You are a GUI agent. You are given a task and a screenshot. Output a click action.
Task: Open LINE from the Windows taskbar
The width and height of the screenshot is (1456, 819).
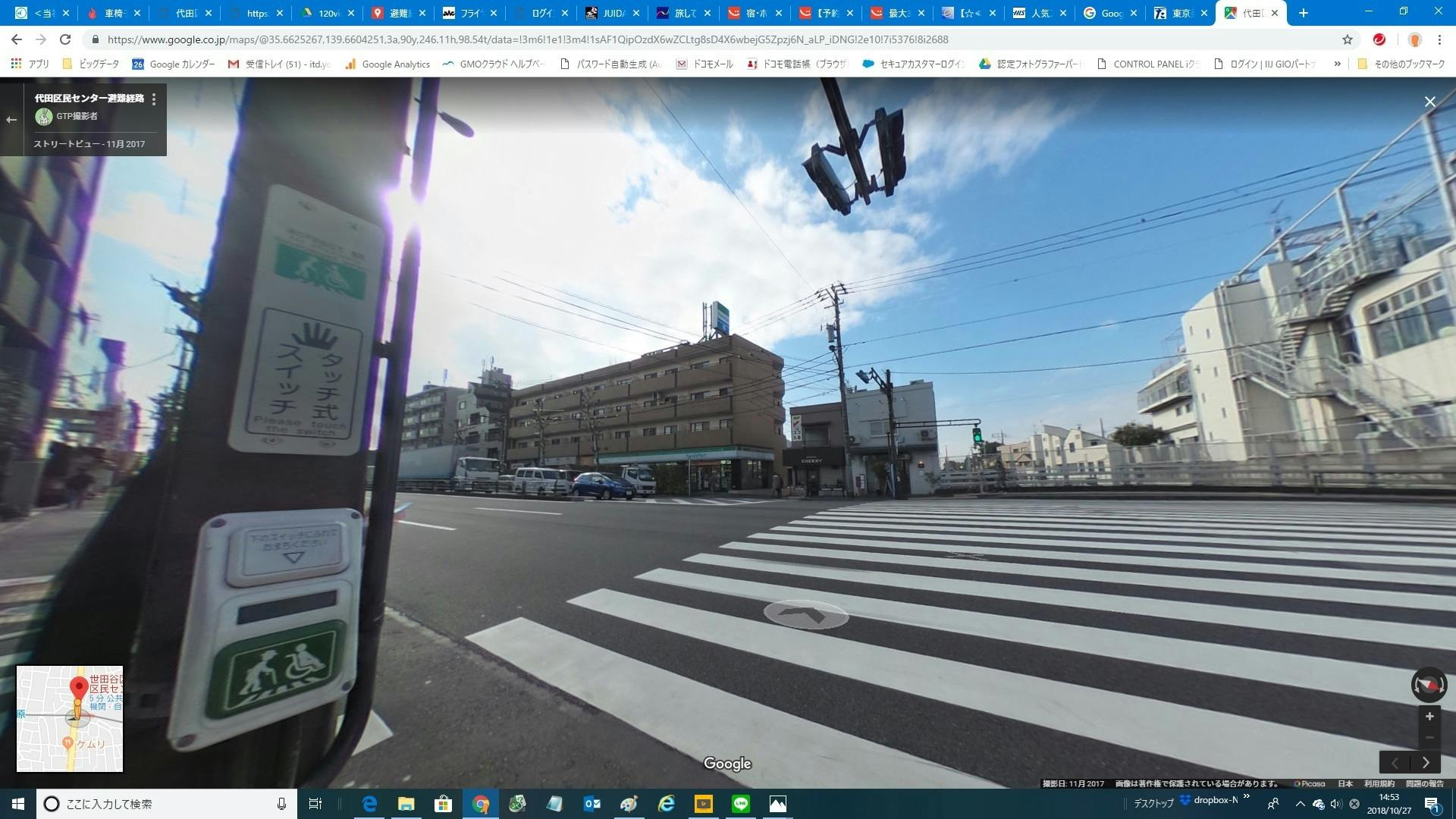(741, 804)
